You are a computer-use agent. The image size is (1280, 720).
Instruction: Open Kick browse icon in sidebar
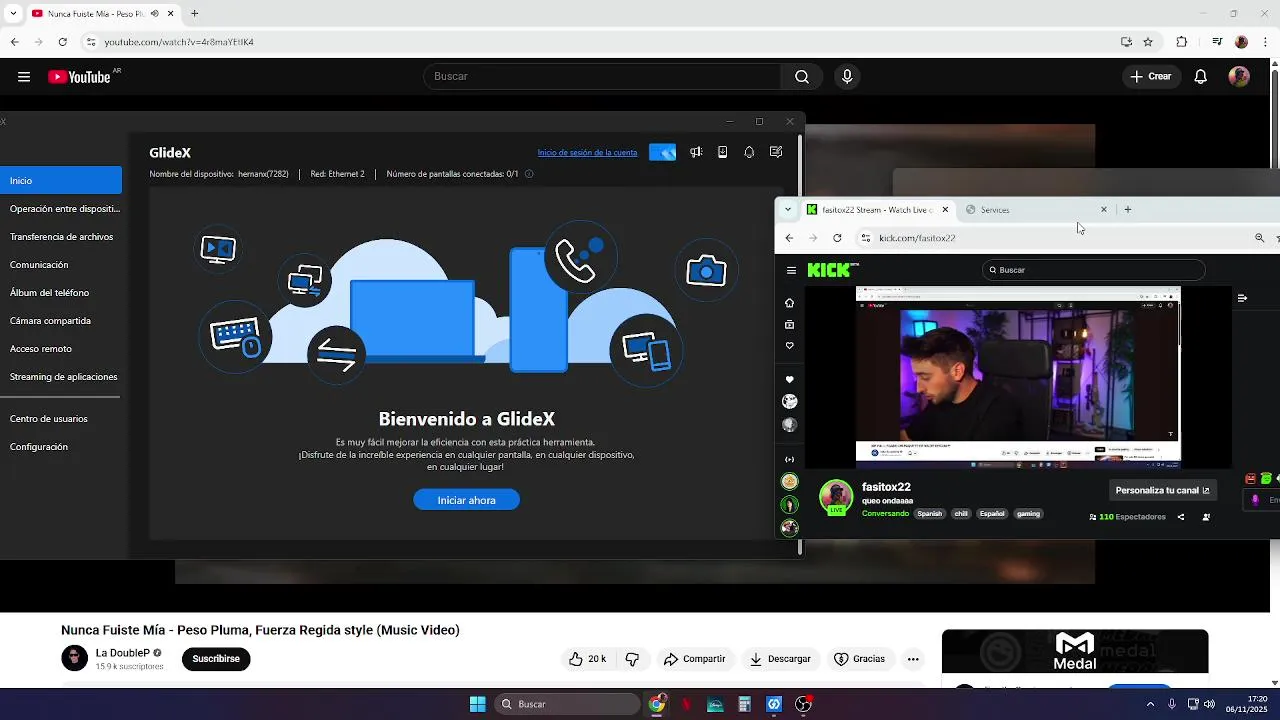(790, 325)
